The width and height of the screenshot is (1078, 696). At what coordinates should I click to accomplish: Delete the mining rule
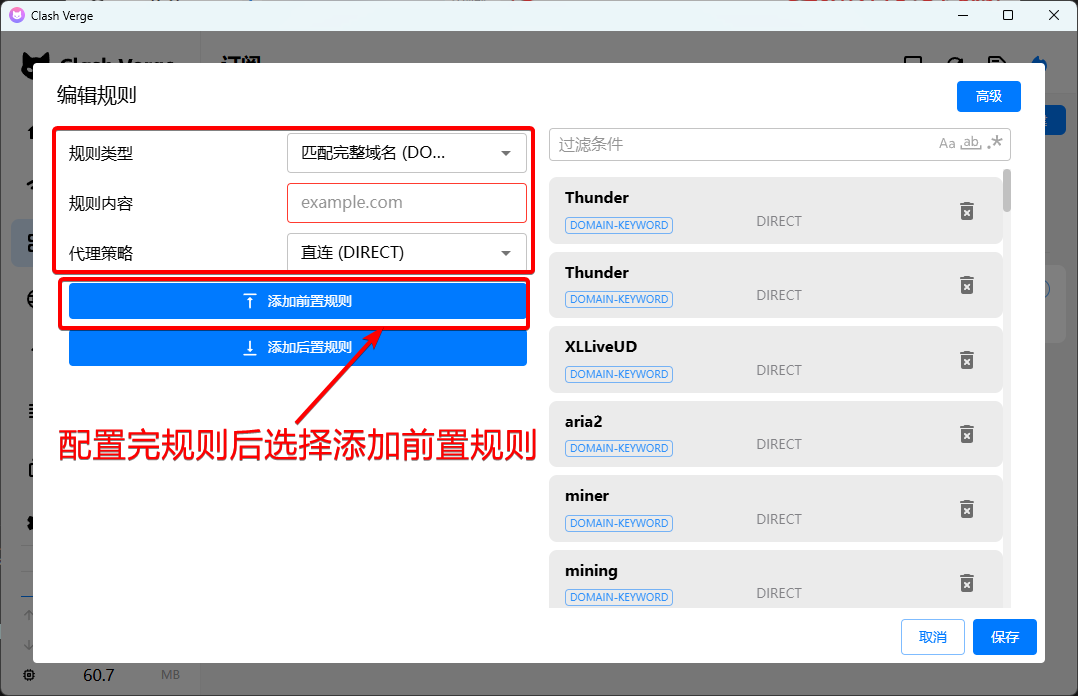click(966, 583)
